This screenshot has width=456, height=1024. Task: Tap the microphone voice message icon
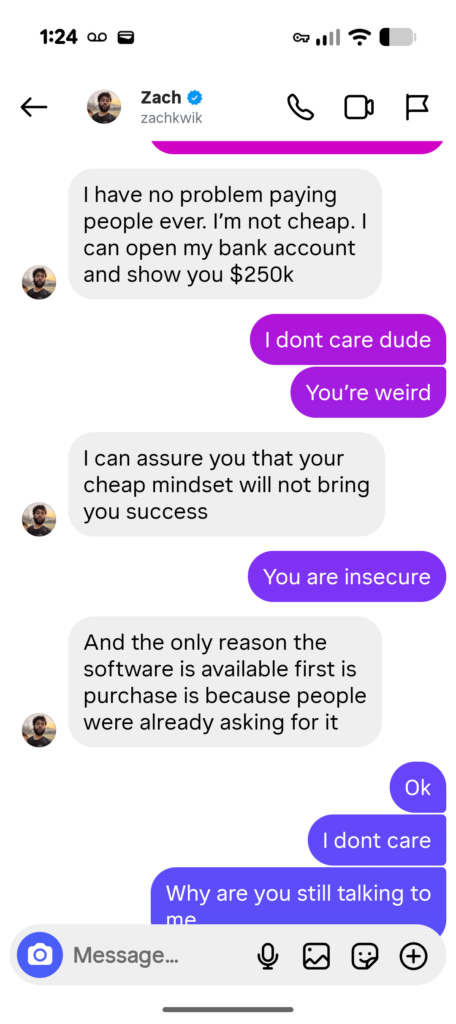[x=267, y=956]
